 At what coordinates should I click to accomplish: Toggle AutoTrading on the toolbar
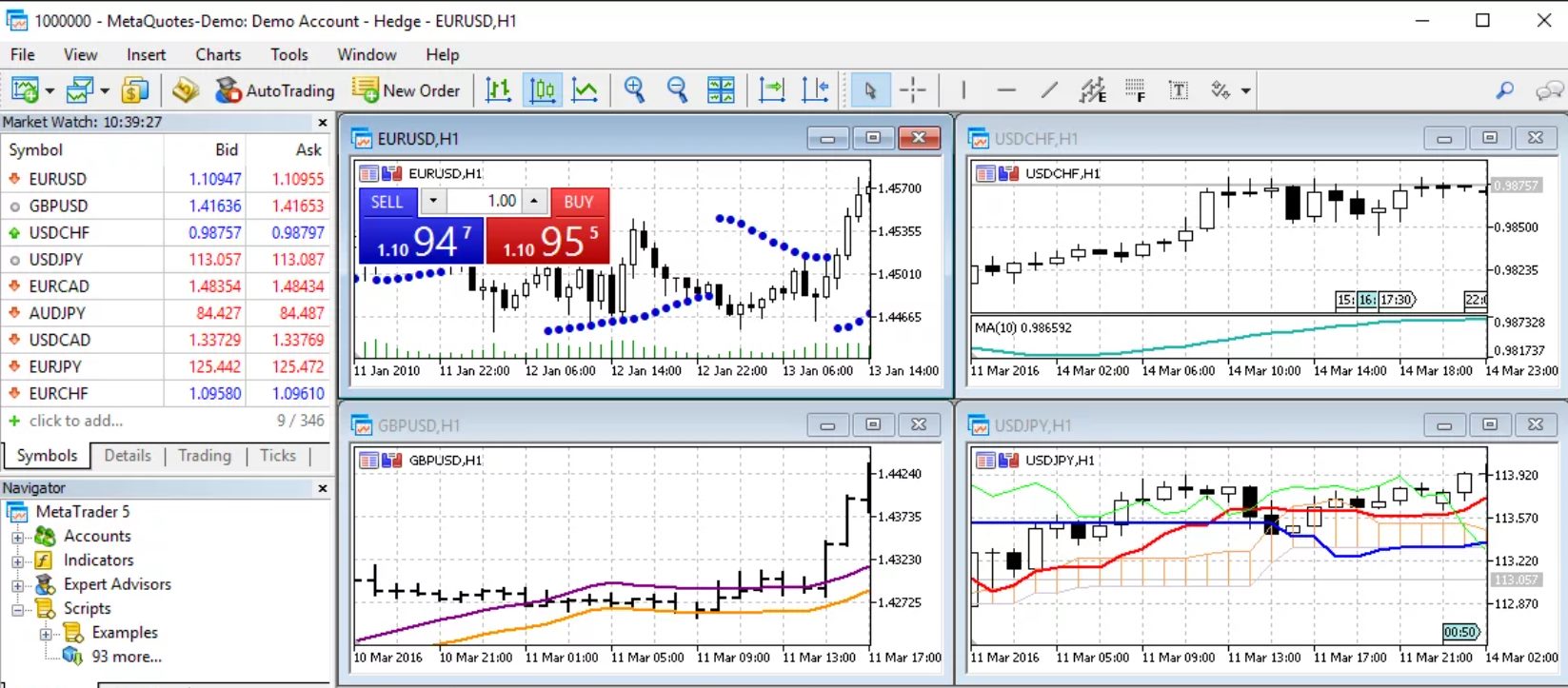click(x=275, y=90)
